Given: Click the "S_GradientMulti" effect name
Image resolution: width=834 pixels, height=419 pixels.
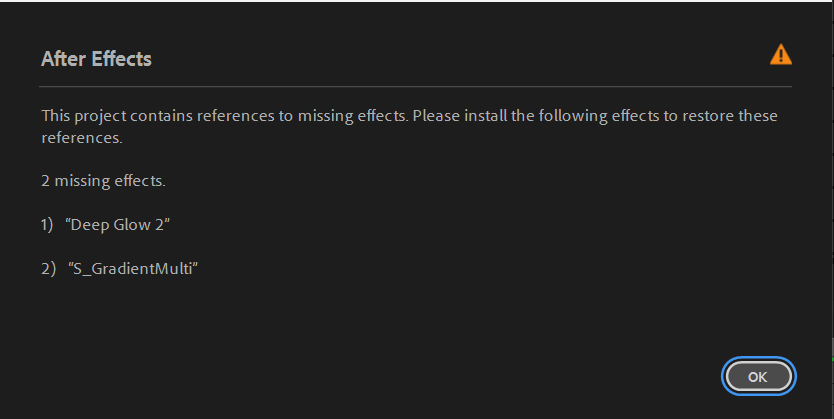Looking at the screenshot, I should click(133, 269).
